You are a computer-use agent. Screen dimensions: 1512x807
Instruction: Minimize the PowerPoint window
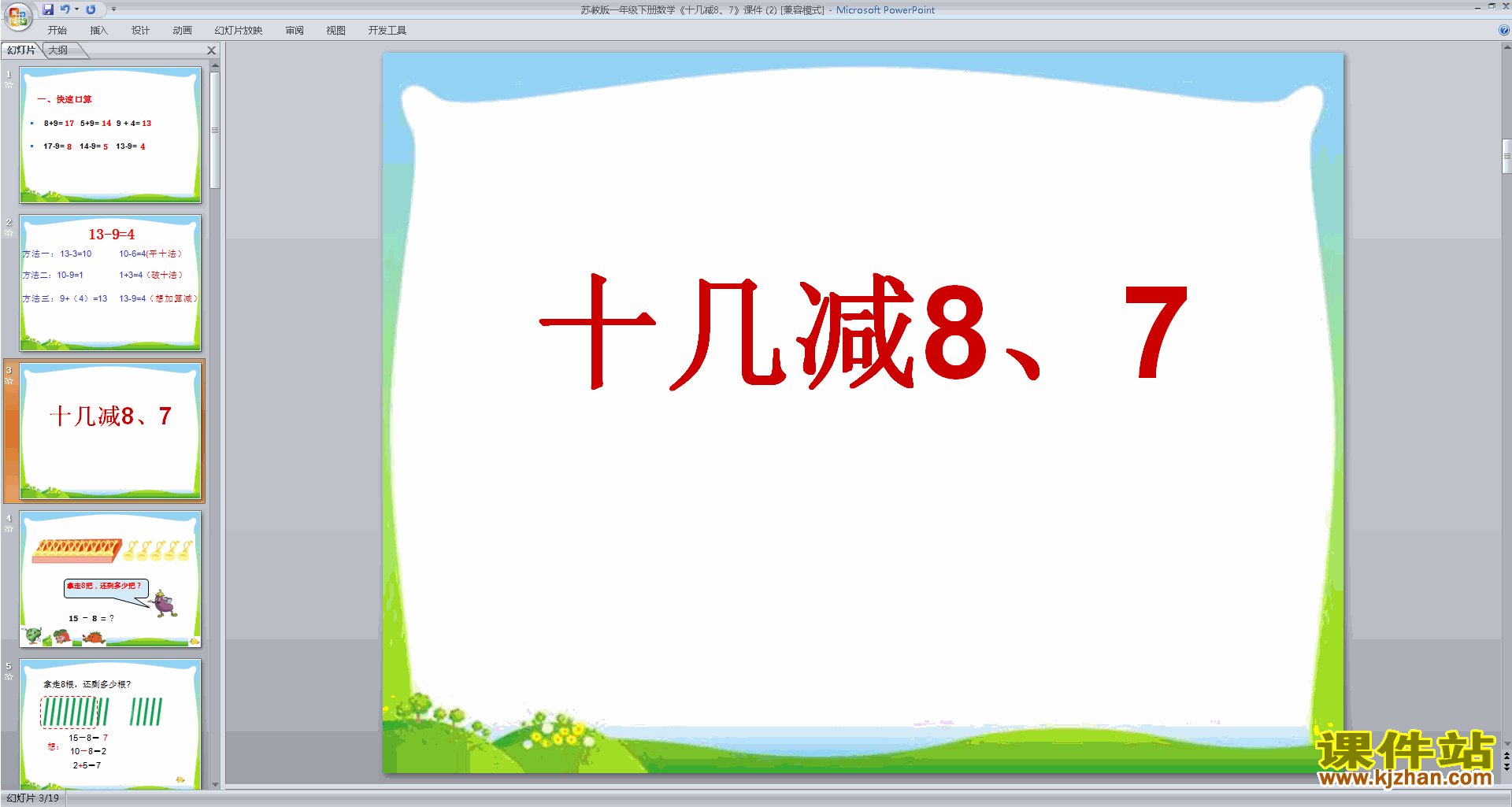(x=1477, y=7)
